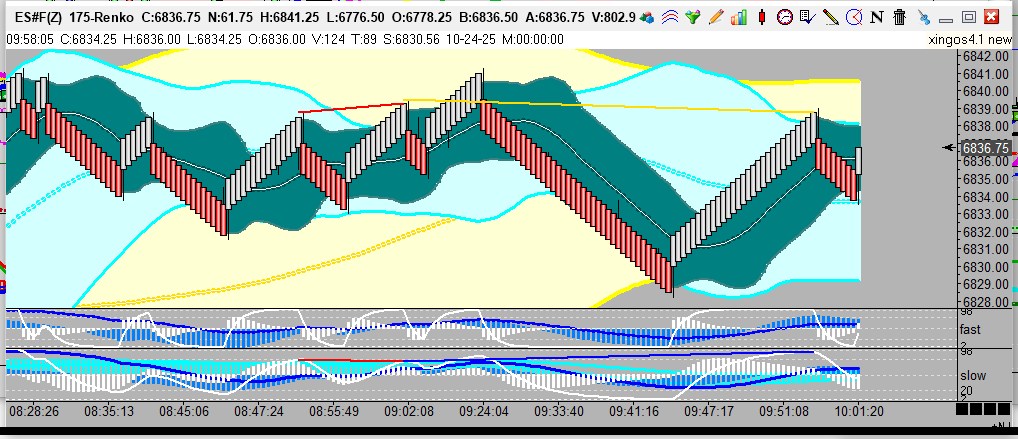Screen dimensions: 1018x439
Task: Click the green funnel filter icon
Action: 693,17
